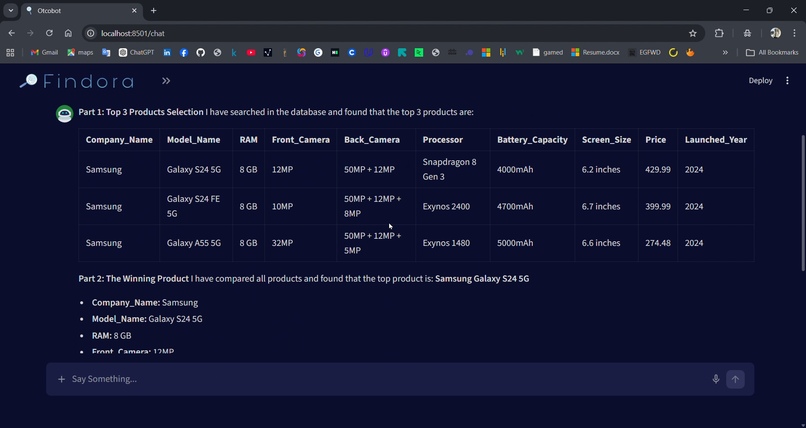Viewport: 806px width, 428px height.
Task: Click the Launched_Year column header
Action: (716, 140)
